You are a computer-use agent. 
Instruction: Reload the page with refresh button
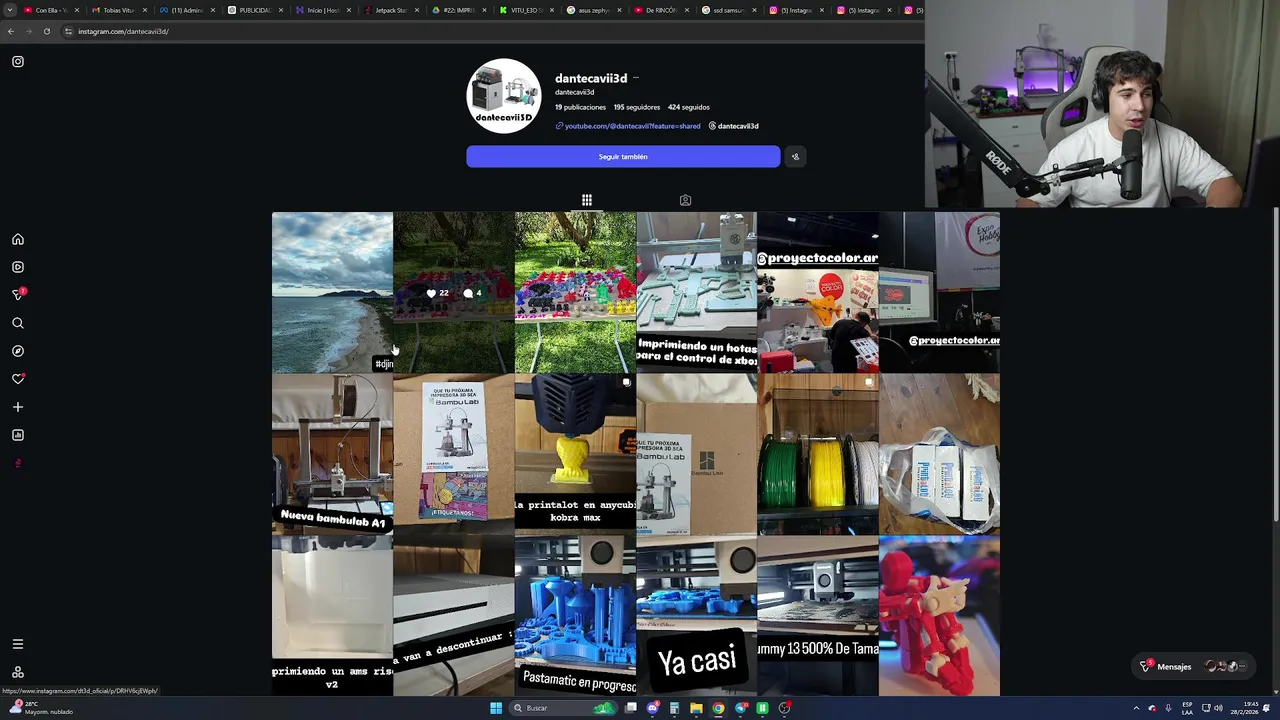tap(47, 31)
